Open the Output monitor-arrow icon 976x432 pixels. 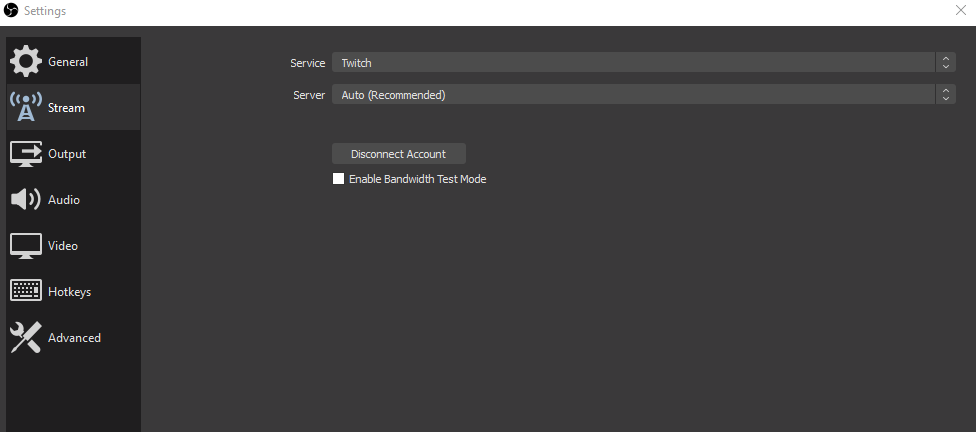tap(26, 153)
